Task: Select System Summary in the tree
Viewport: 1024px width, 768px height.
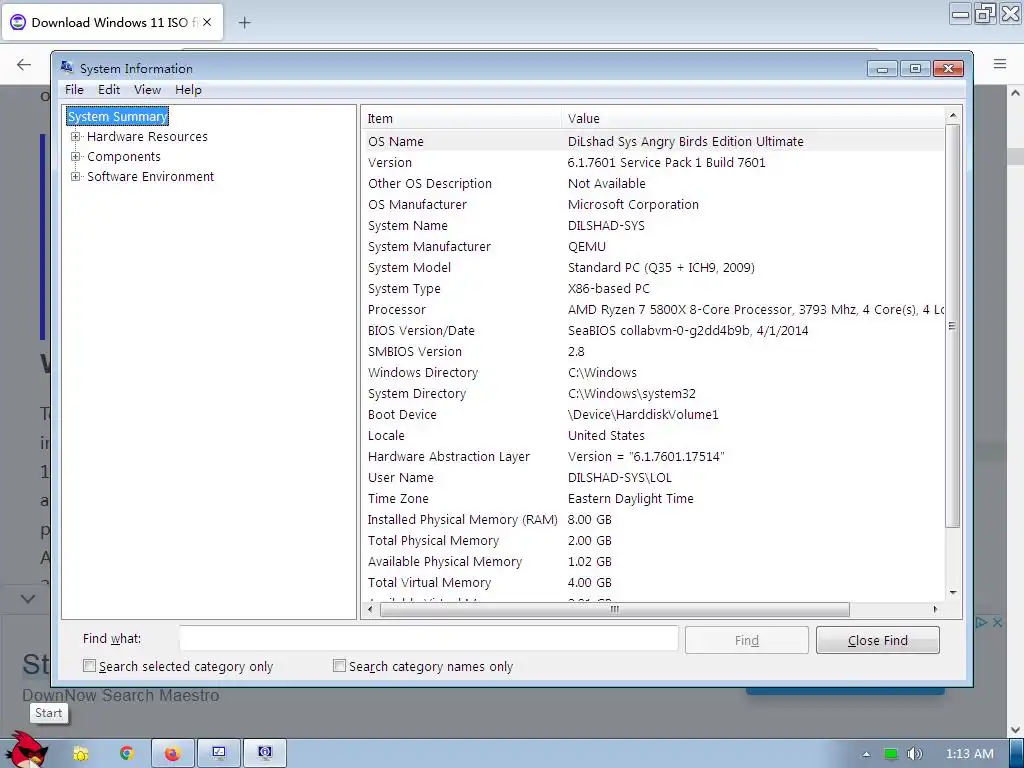Action: (x=118, y=116)
